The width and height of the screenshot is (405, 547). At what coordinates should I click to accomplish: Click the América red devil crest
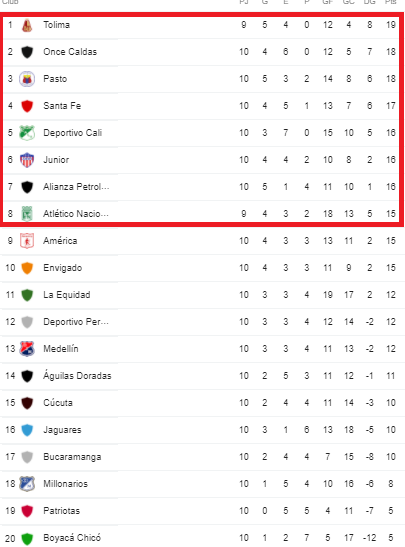click(x=27, y=241)
